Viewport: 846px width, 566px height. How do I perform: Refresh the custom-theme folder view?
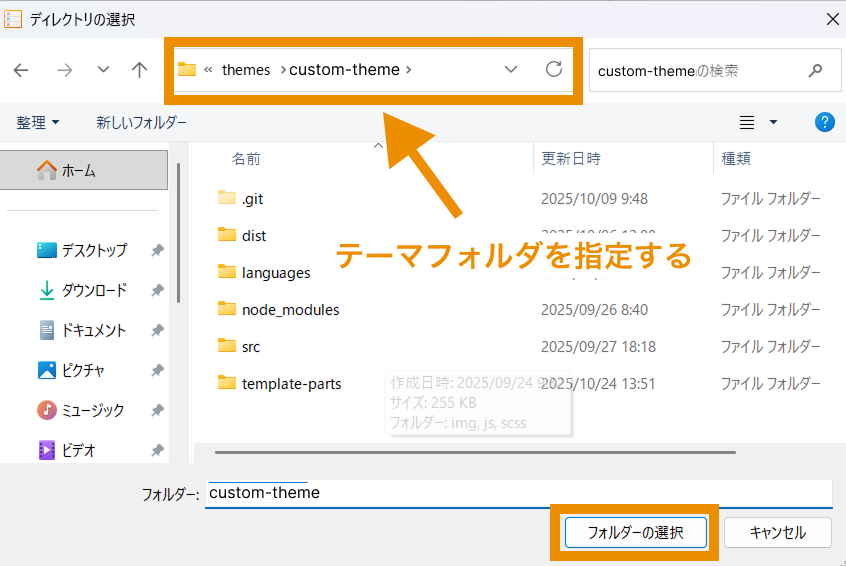(554, 70)
